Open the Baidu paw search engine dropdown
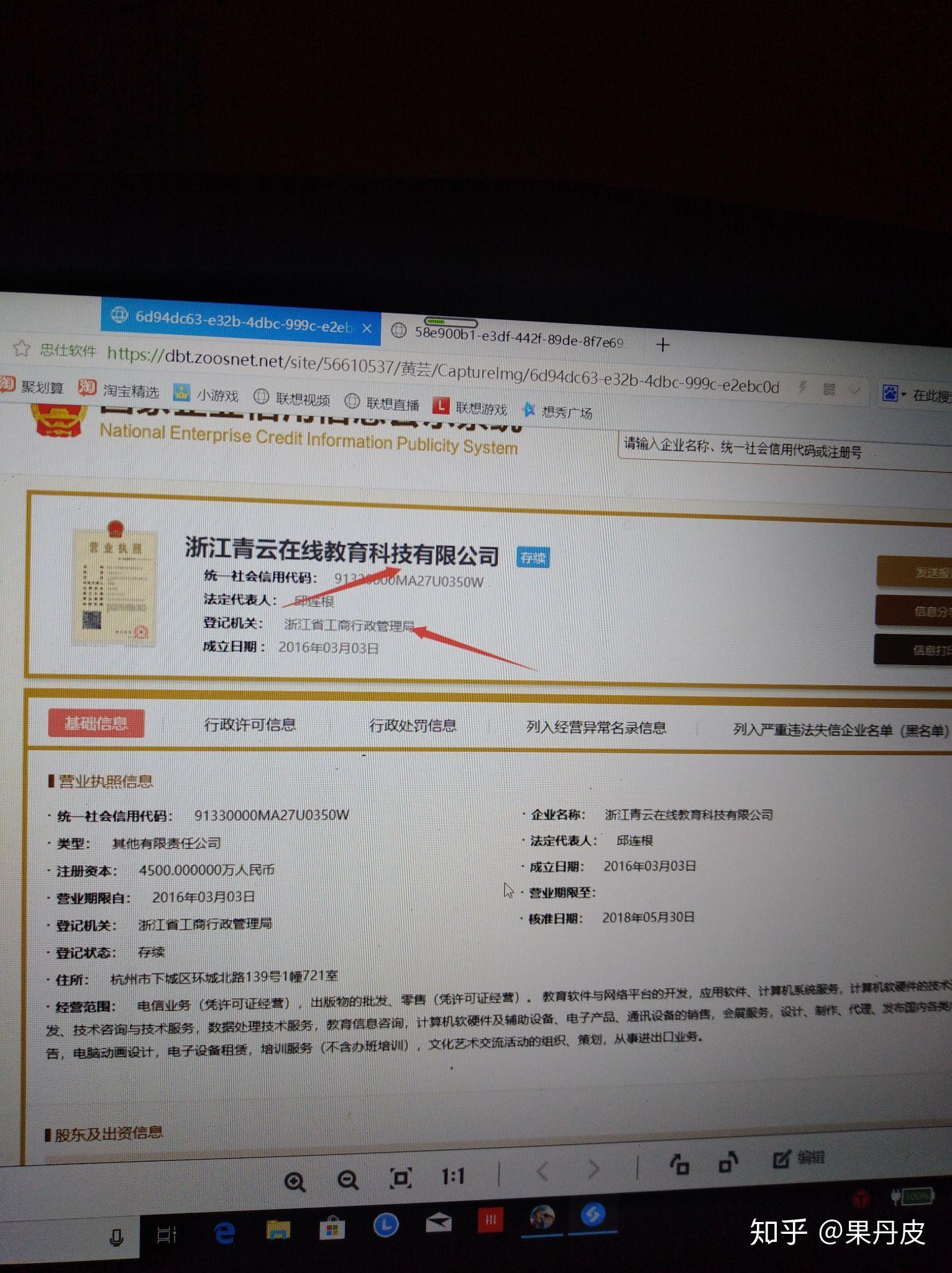The image size is (952, 1273). (894, 393)
